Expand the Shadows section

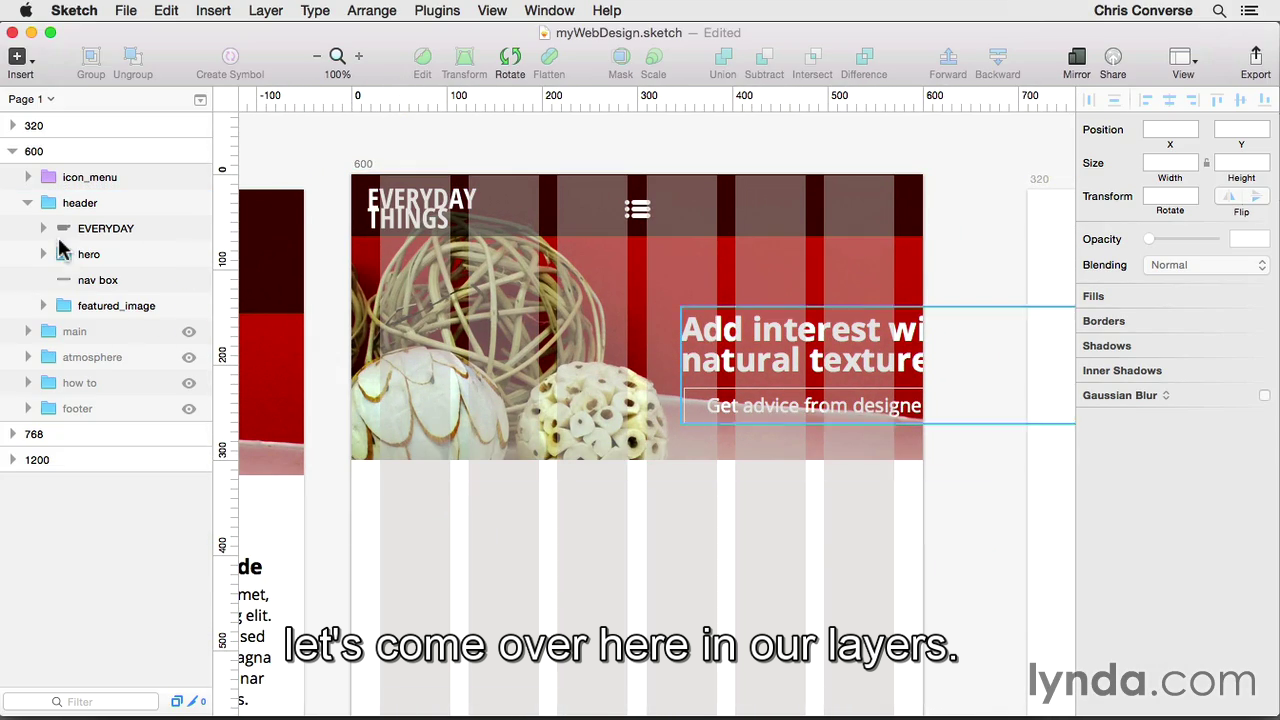tap(1107, 346)
